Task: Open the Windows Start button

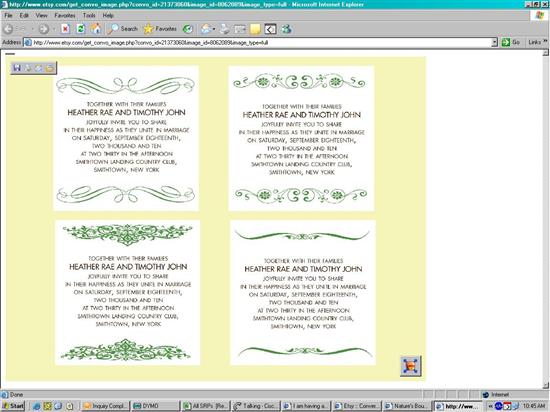Action: [x=13, y=406]
